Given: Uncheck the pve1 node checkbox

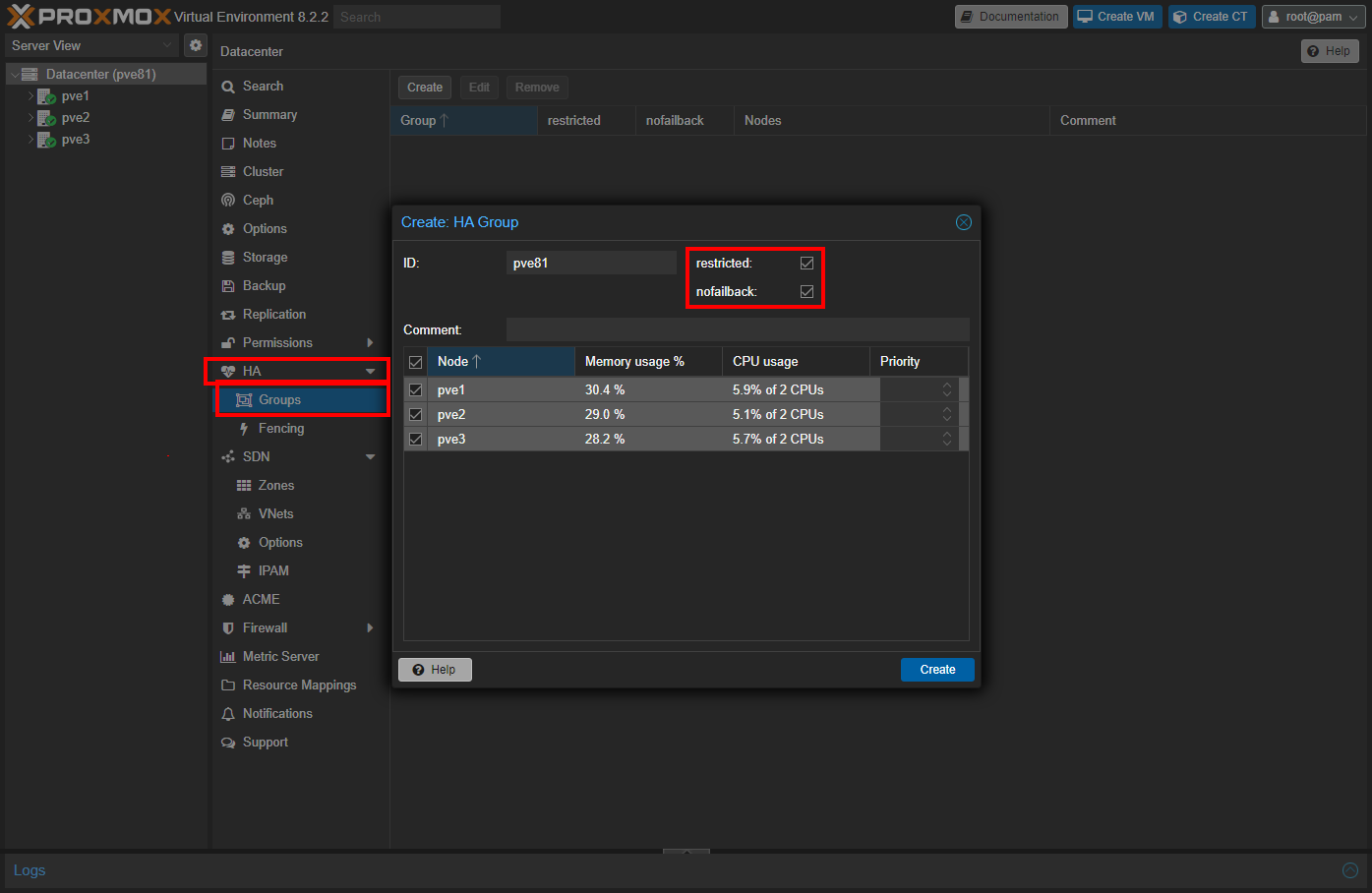Looking at the screenshot, I should tap(416, 390).
